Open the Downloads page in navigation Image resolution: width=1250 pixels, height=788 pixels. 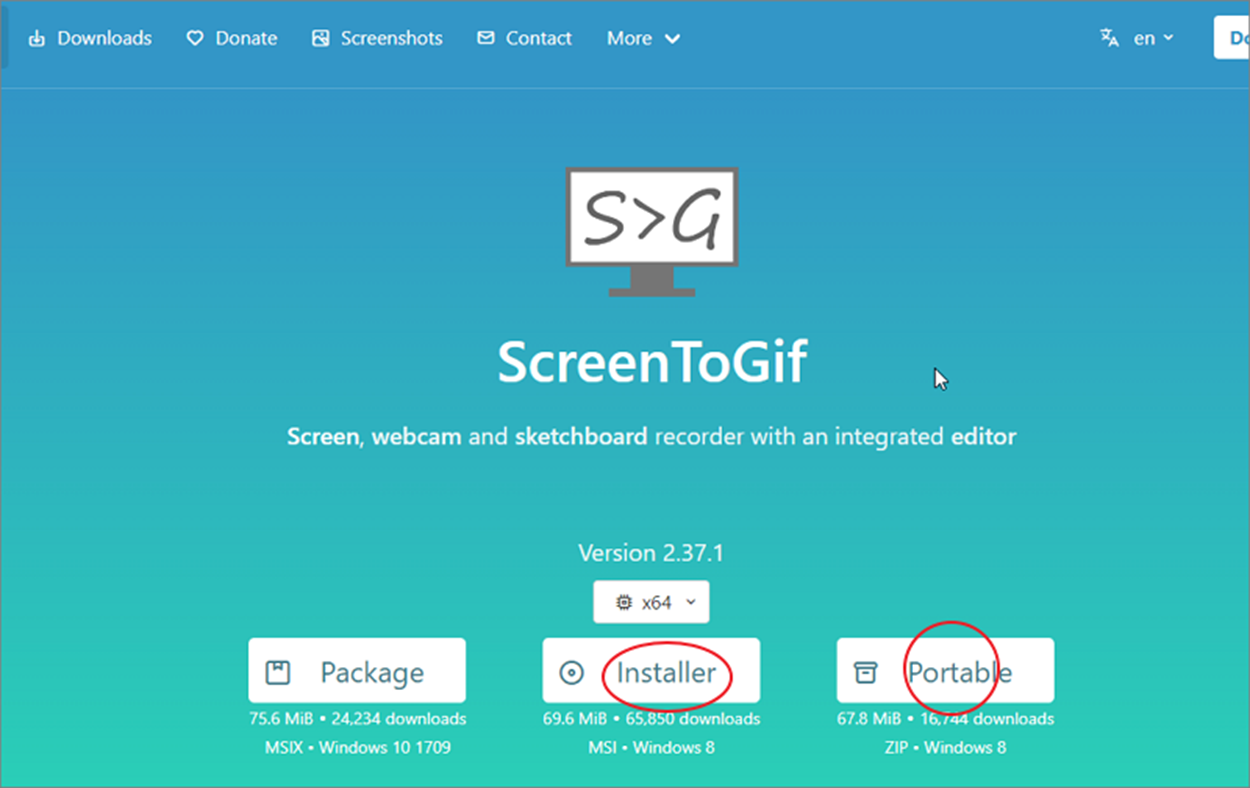pos(90,38)
